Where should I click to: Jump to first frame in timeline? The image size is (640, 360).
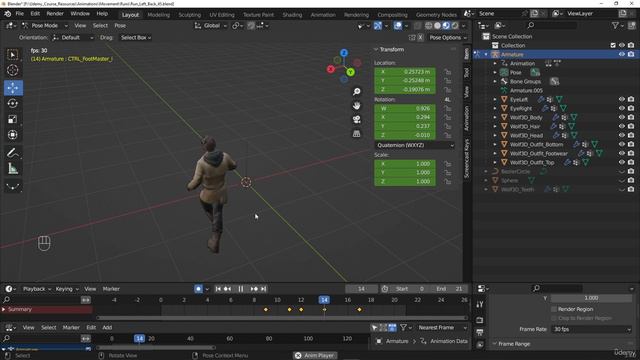(x=218, y=289)
